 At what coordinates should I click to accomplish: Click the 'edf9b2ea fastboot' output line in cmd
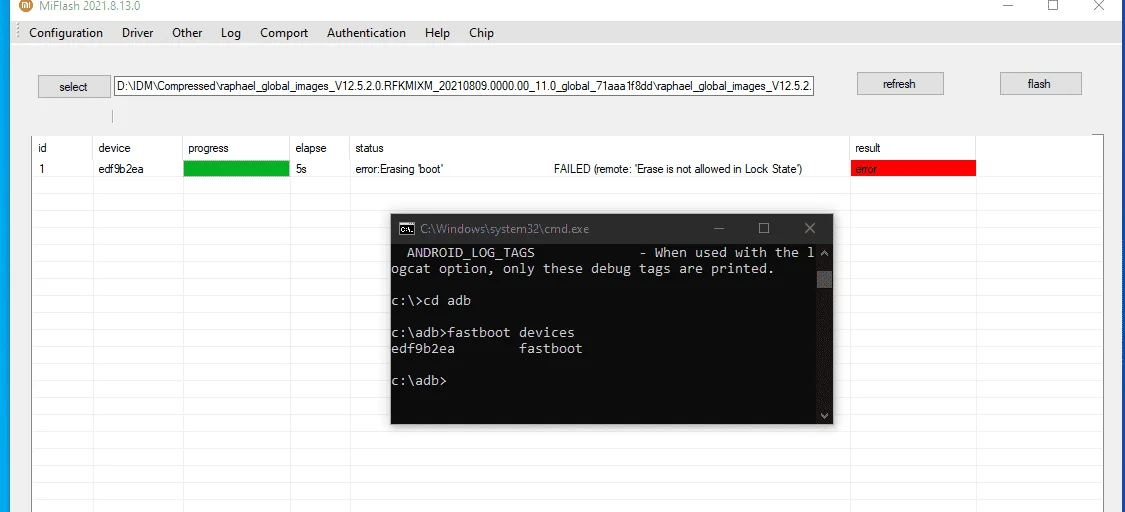pos(486,349)
